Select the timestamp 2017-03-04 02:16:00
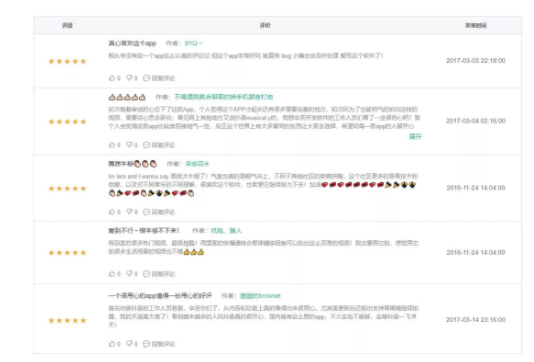 [476, 121]
